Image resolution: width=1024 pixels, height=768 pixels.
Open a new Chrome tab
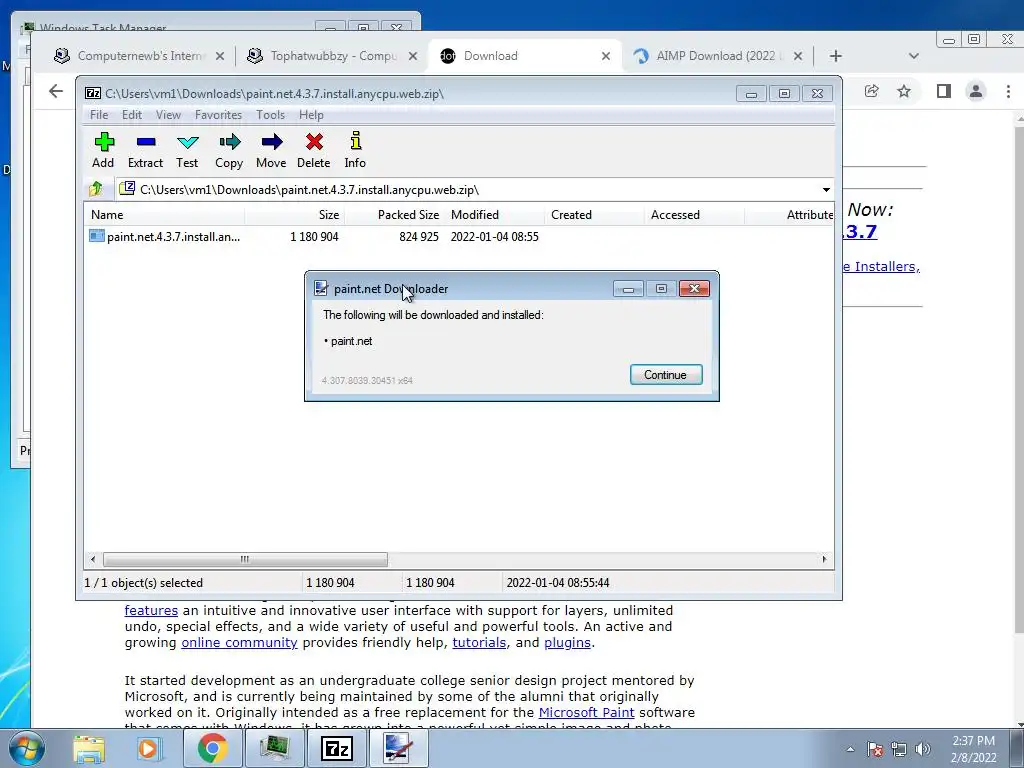(x=836, y=56)
